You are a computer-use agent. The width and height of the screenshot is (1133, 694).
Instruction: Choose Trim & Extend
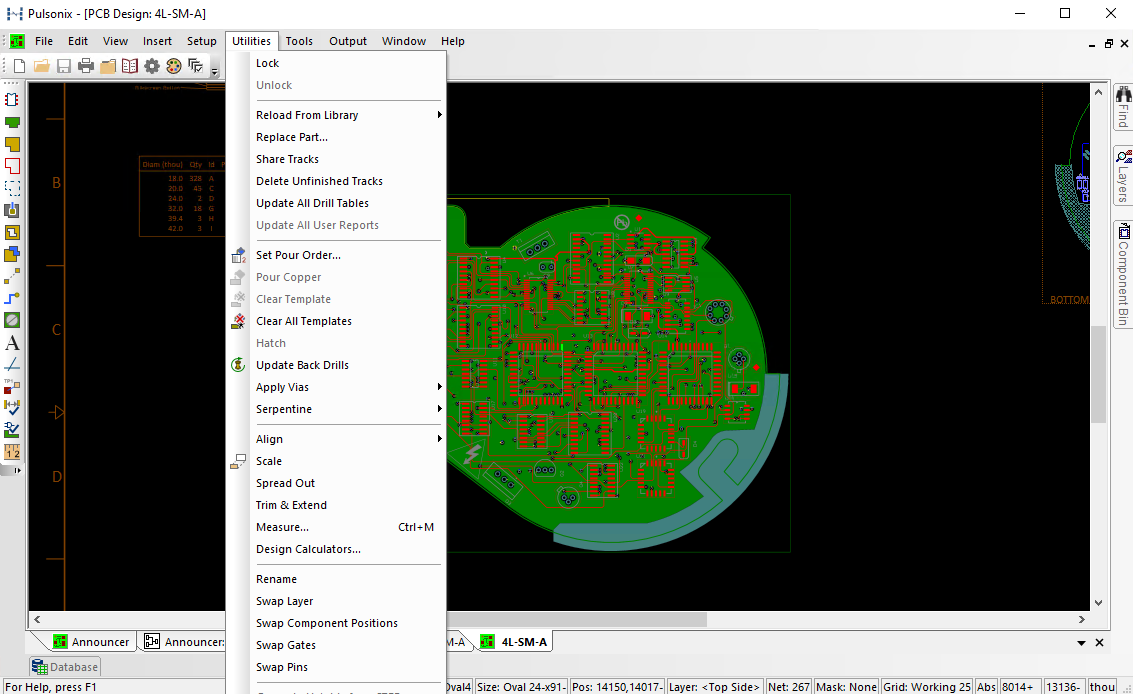(336, 505)
